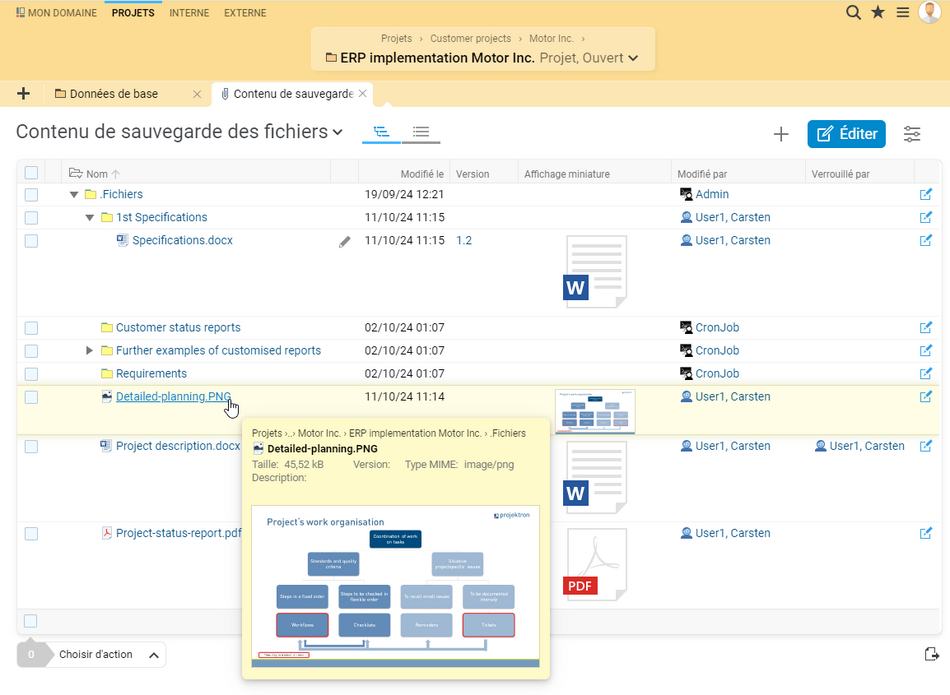
Task: Open view settings sliders icon
Action: (x=912, y=134)
